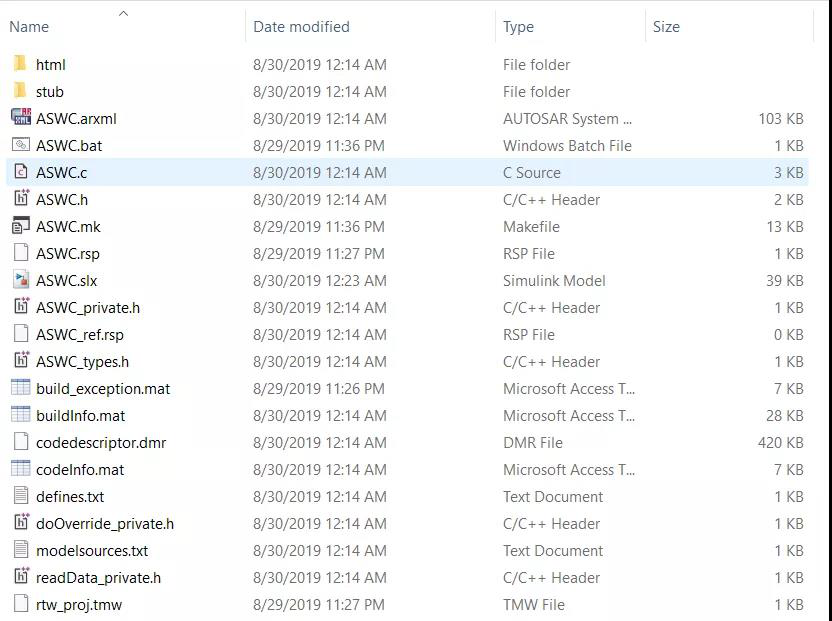Click the sort arrow above Name
The height and width of the screenshot is (621, 832).
pyautogui.click(x=123, y=13)
